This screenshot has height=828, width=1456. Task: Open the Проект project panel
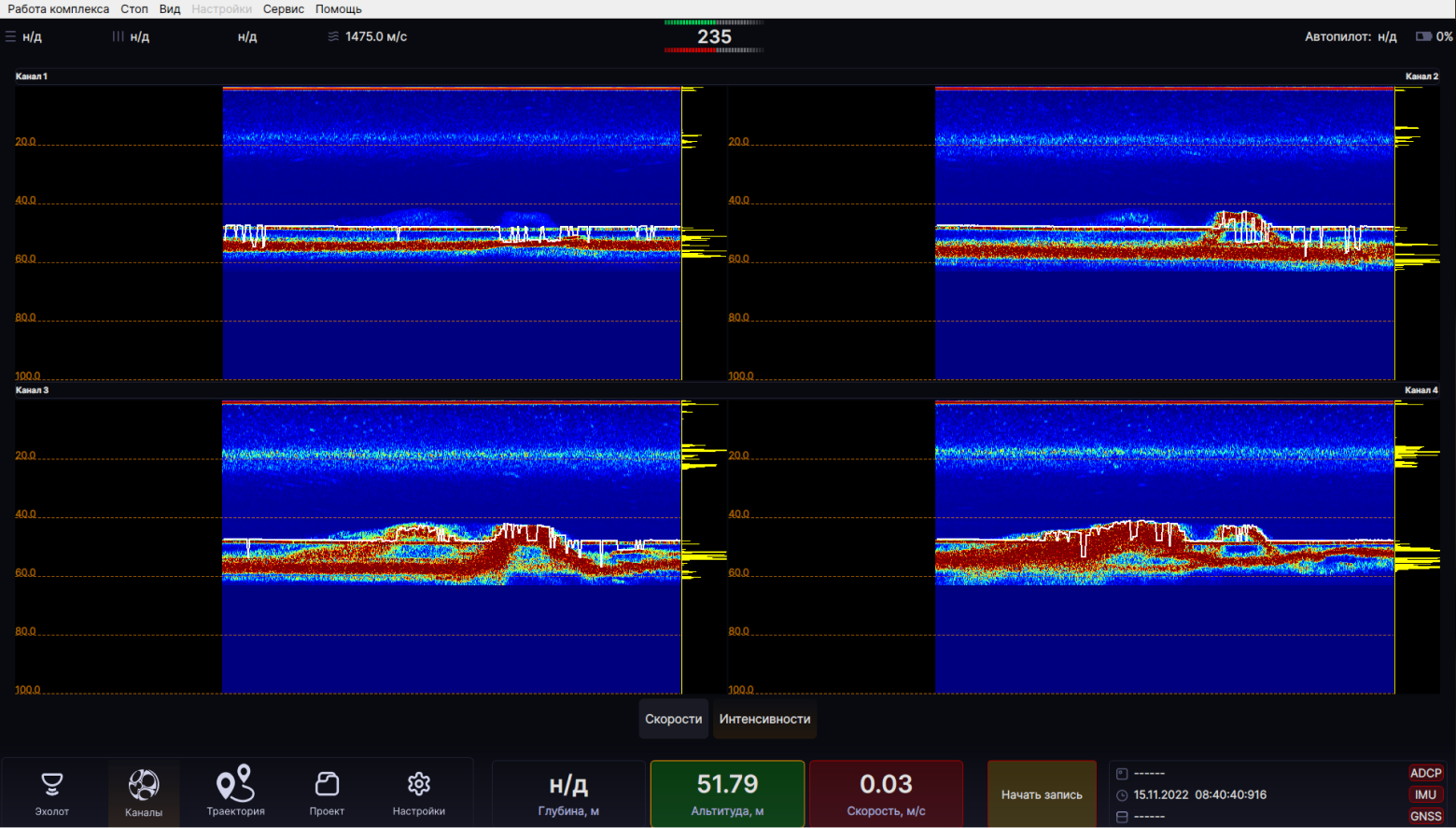(327, 793)
